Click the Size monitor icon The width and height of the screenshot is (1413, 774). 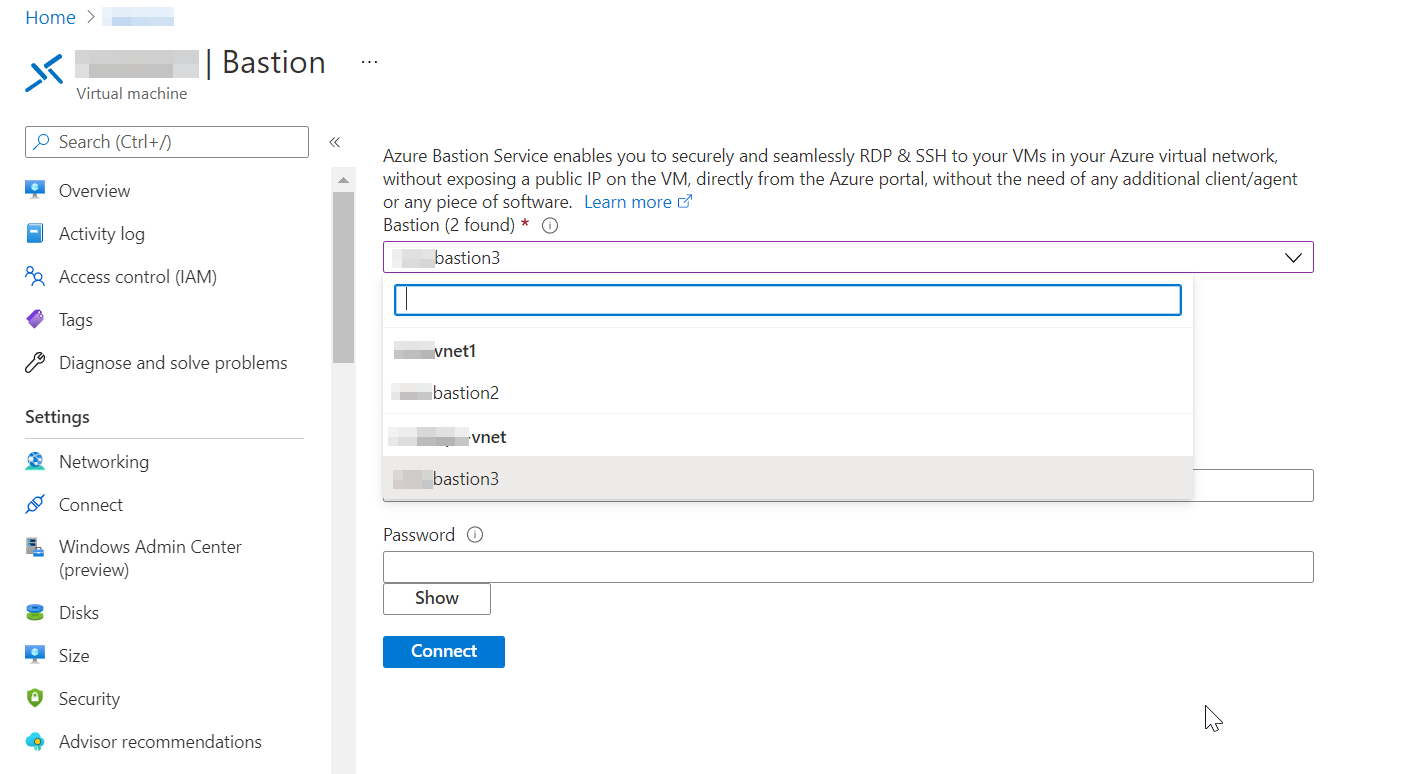tap(35, 655)
